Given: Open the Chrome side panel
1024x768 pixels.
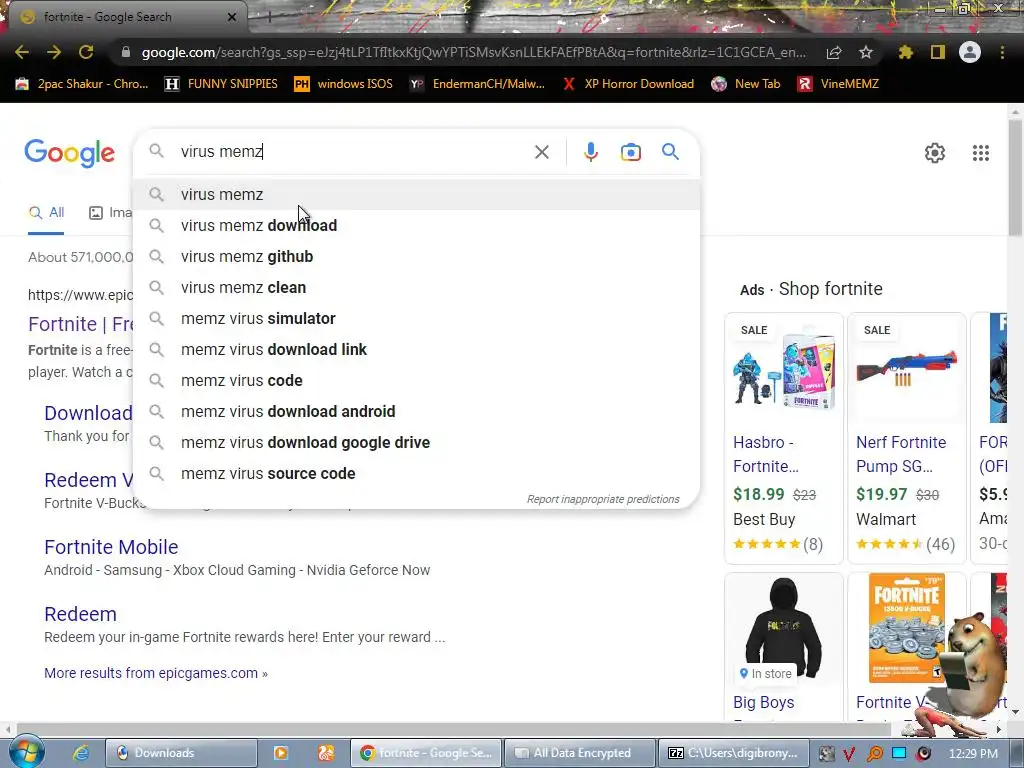Looking at the screenshot, I should point(938,52).
